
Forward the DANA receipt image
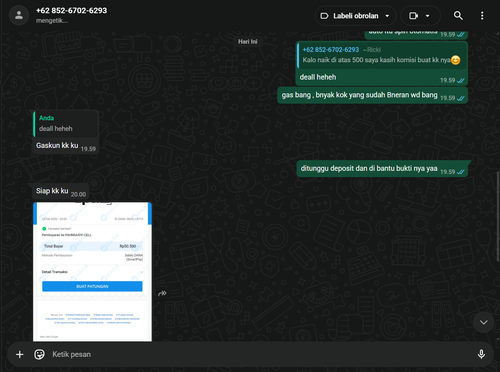point(162,293)
